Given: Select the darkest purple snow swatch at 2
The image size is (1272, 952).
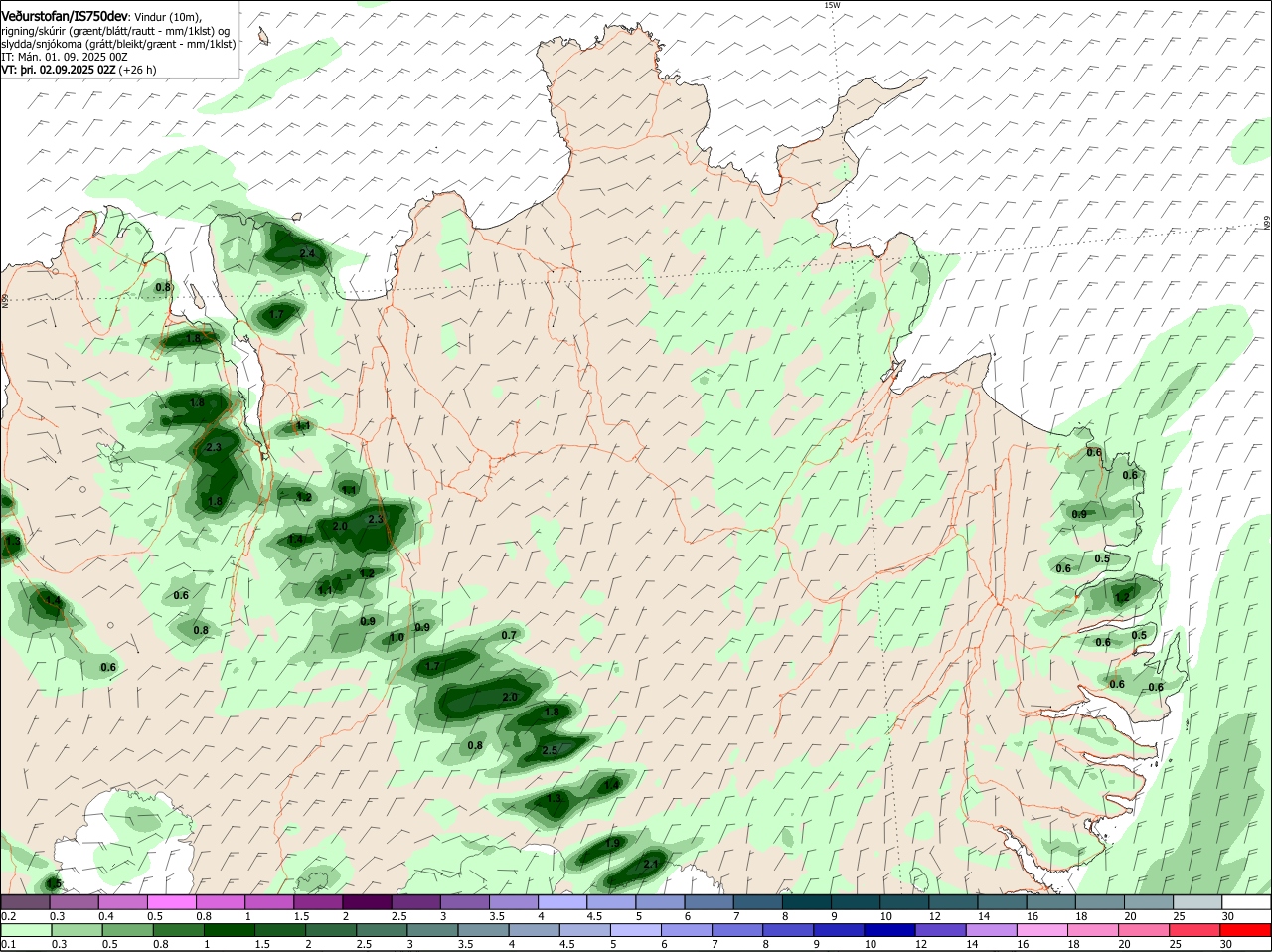Looking at the screenshot, I should [367, 902].
